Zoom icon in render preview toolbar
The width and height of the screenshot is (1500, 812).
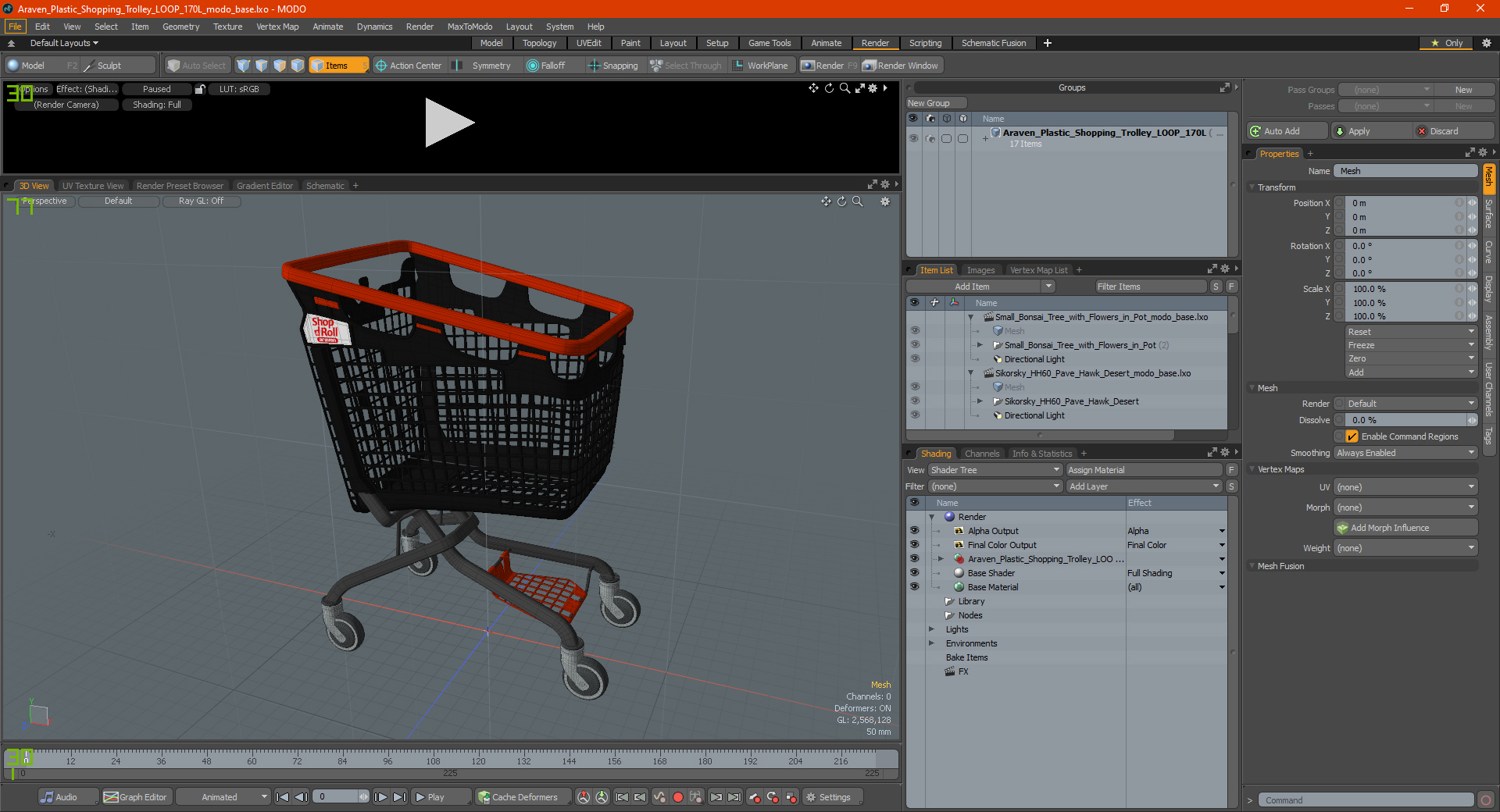pyautogui.click(x=845, y=88)
